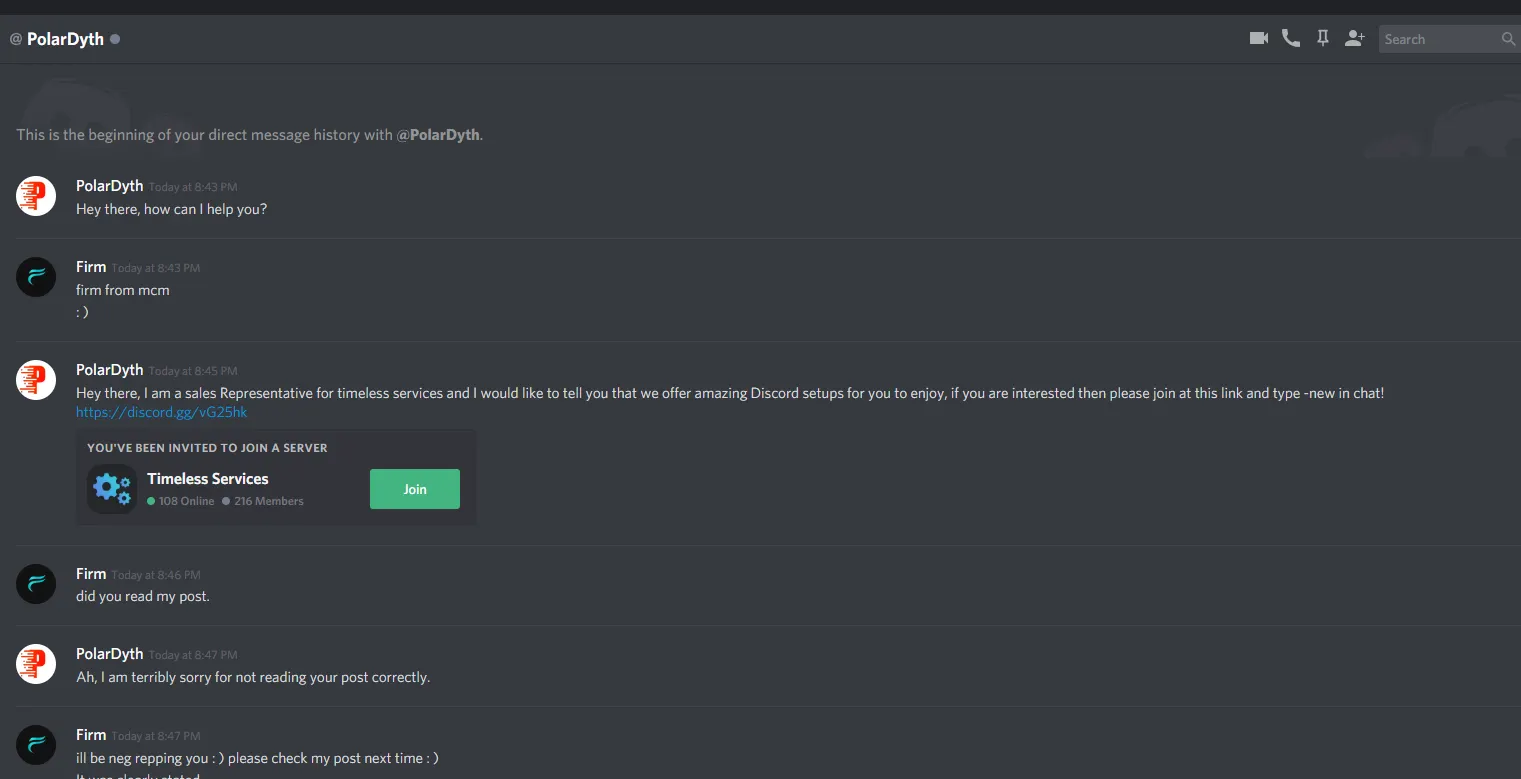Open PolarDyth's avatar beside the sales representative message
Viewport: 1521px width, 779px height.
click(36, 380)
